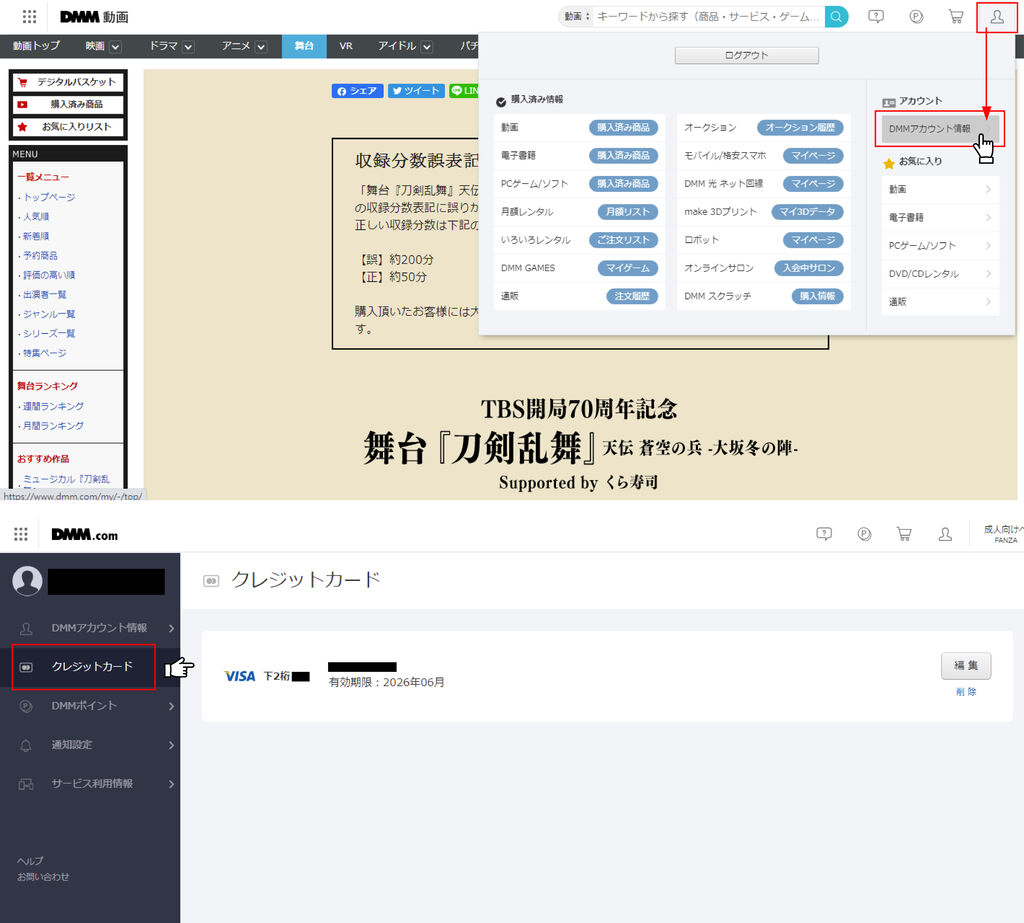Click the DMM.com logo
The height and width of the screenshot is (923, 1024).
coord(85,535)
